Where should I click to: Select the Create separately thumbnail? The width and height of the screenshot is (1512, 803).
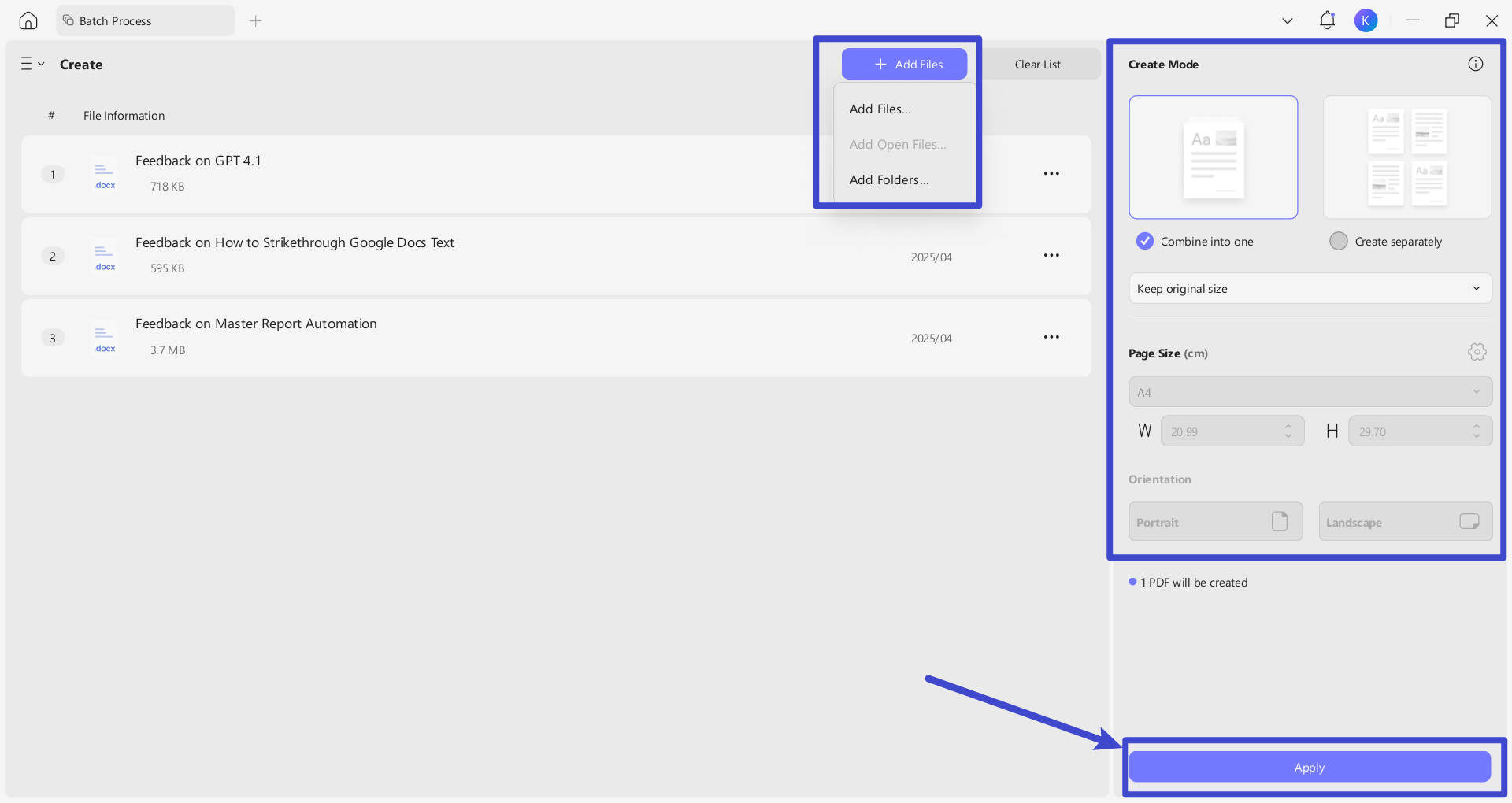(x=1407, y=157)
